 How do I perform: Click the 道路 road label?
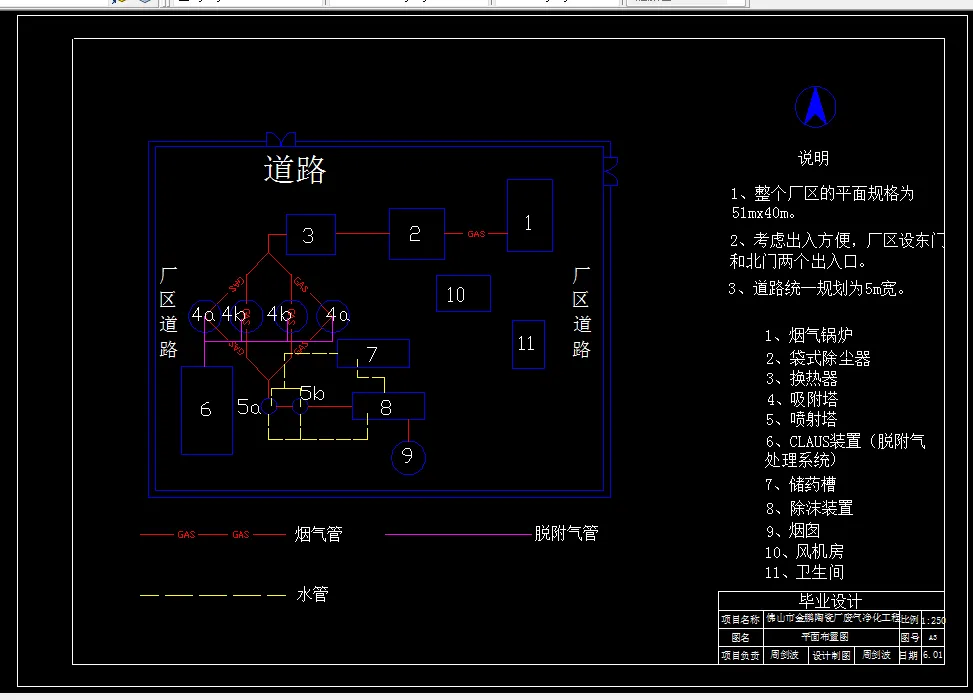click(295, 169)
